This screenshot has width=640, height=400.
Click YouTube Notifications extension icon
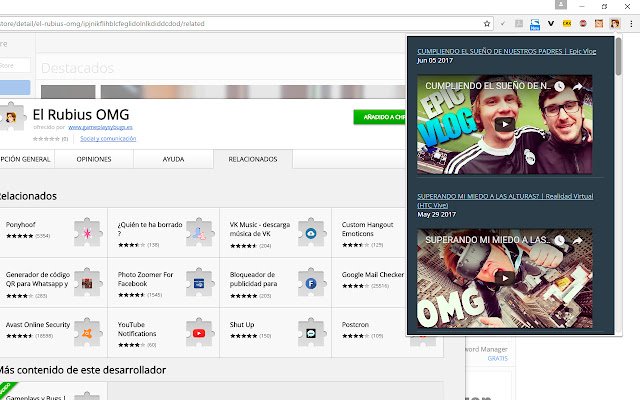click(199, 333)
